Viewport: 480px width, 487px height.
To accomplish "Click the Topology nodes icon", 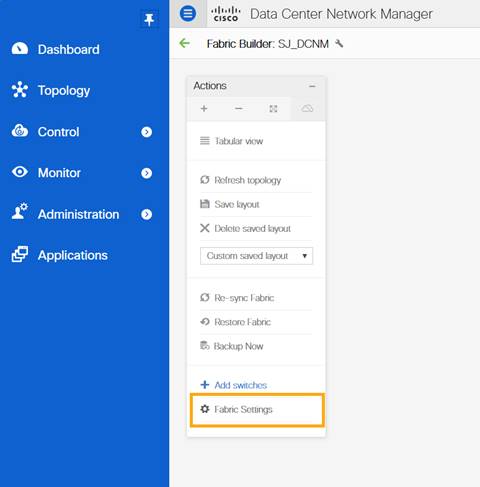I will pyautogui.click(x=20, y=90).
